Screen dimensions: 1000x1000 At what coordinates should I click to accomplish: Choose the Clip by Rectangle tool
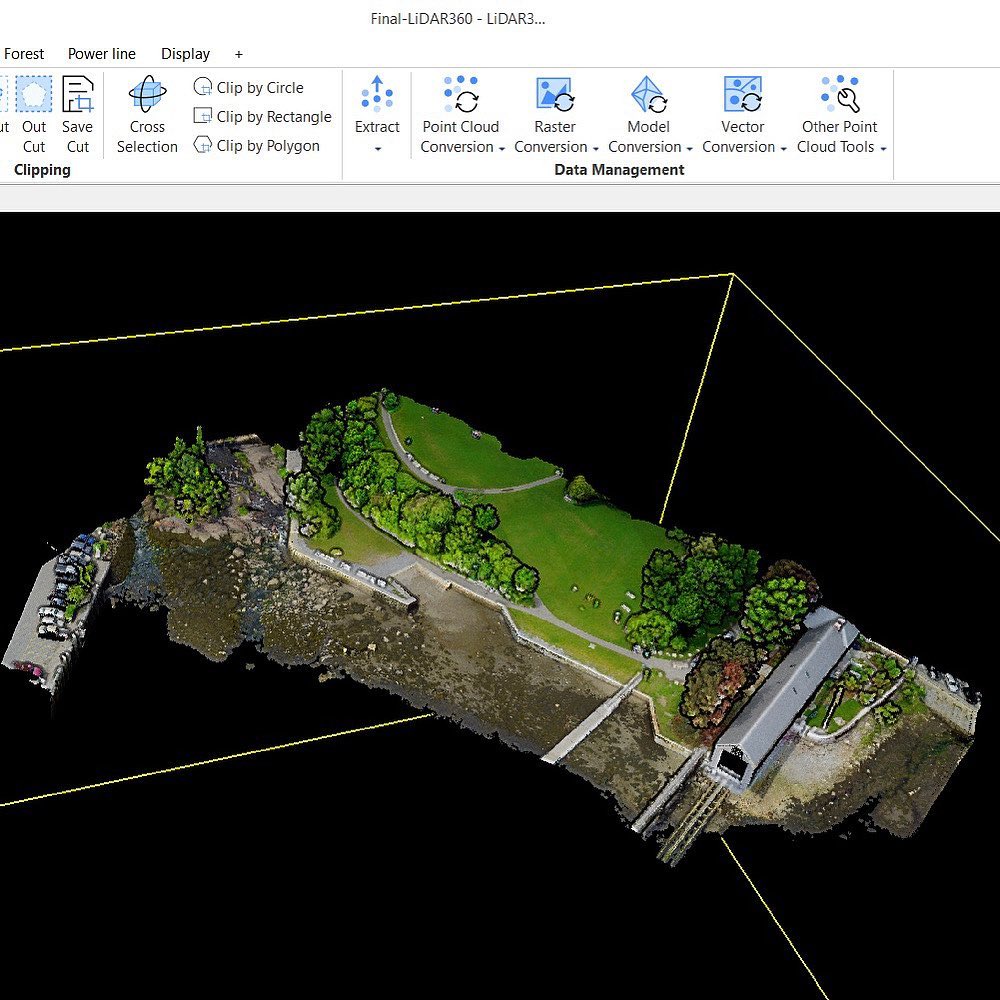pyautogui.click(x=263, y=117)
